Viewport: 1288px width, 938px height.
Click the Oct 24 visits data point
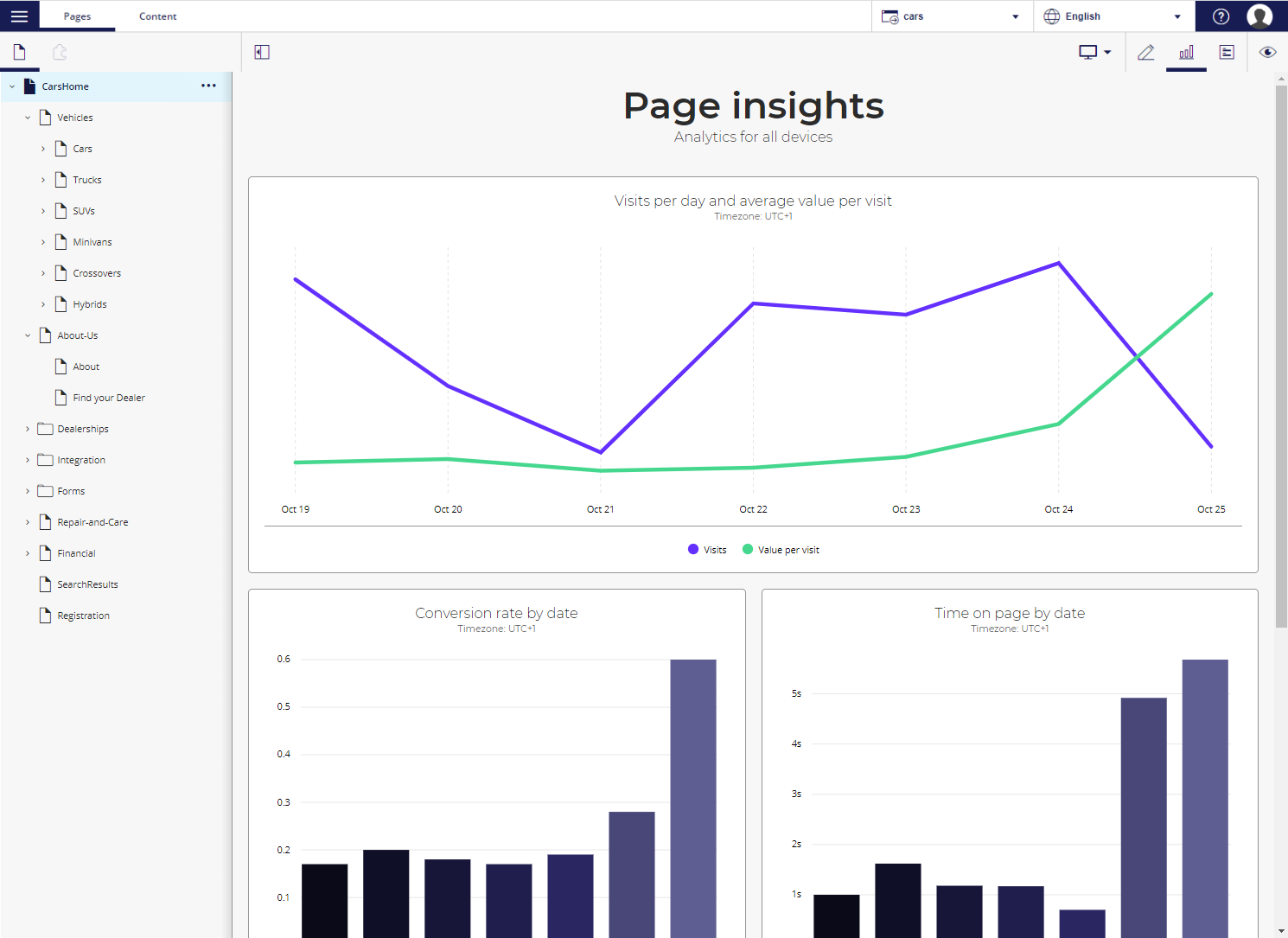pos(1059,264)
